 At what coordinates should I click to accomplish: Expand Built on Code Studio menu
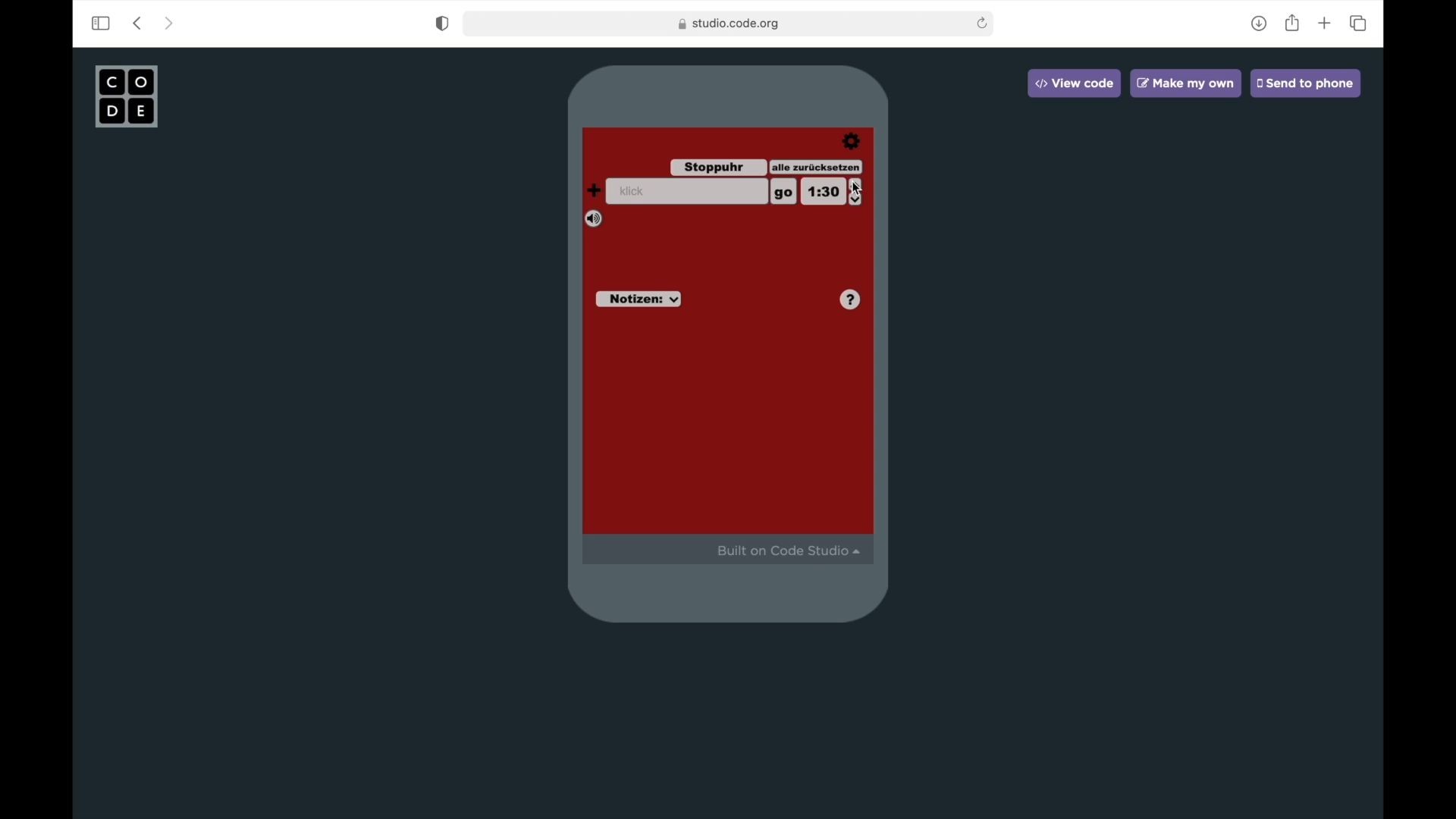click(788, 551)
